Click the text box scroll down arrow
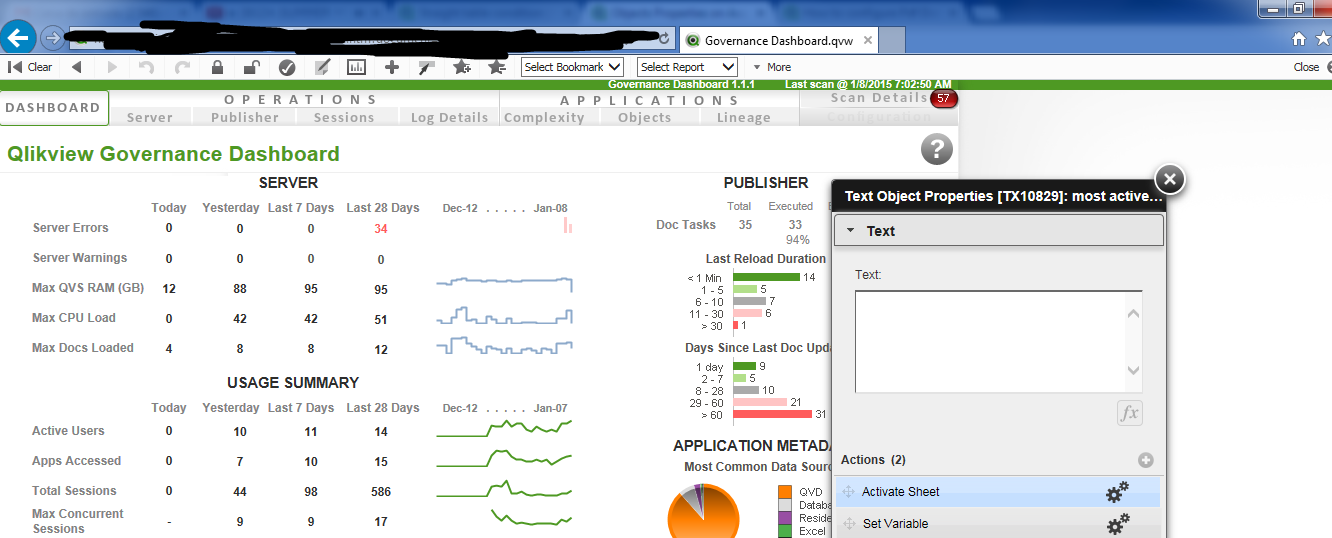1332x538 pixels. pos(1134,370)
